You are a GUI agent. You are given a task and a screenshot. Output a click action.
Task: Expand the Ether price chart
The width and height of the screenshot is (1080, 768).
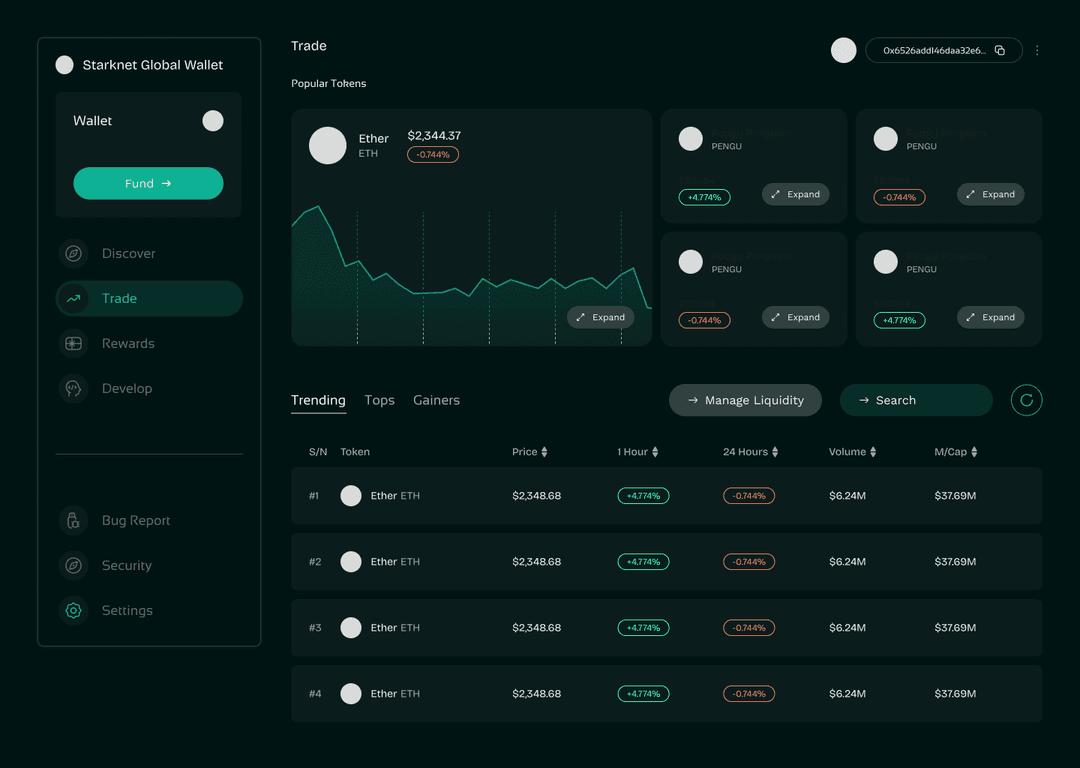(600, 317)
